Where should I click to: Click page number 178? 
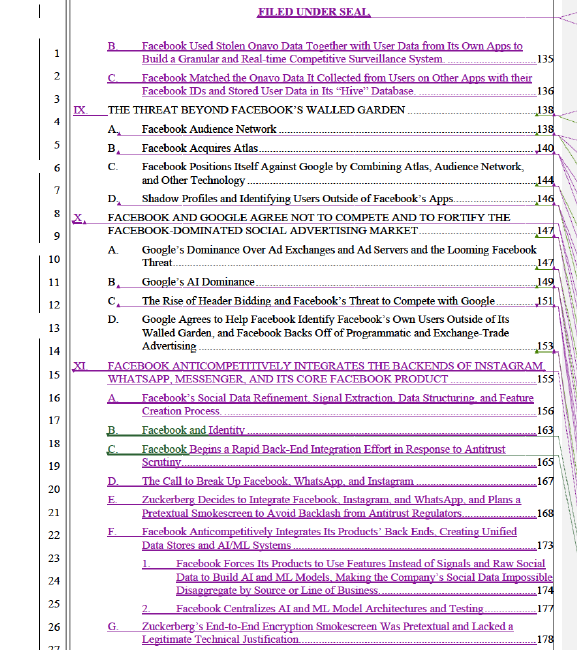coord(545,639)
